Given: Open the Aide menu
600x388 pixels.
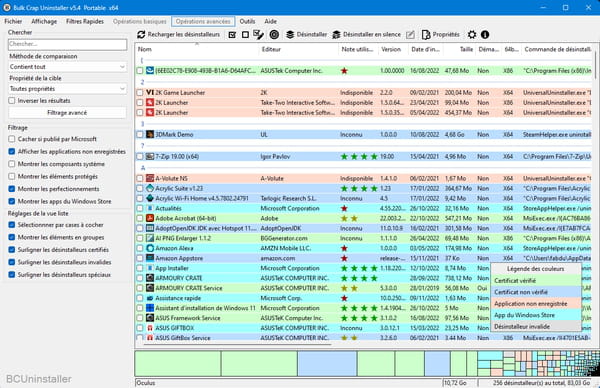Looking at the screenshot, I should pyautogui.click(x=271, y=21).
